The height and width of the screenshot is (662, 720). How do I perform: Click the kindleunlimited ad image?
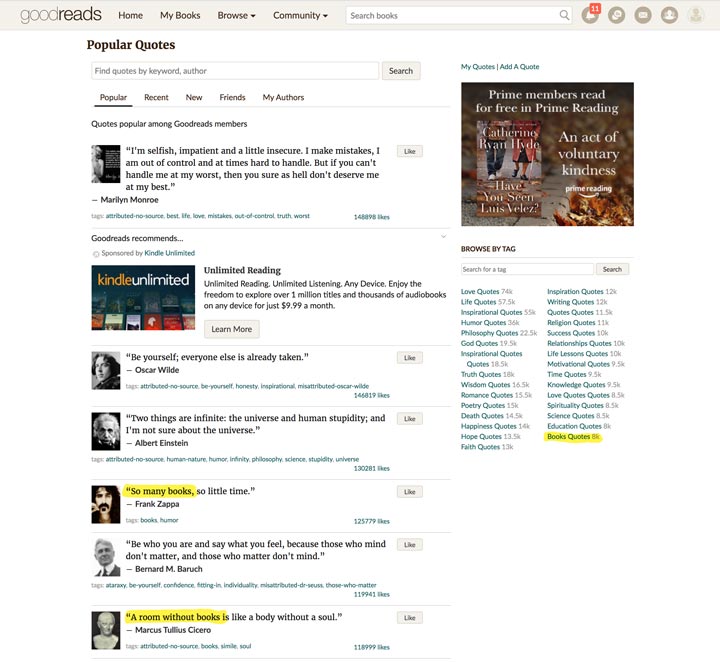pyautogui.click(x=143, y=297)
